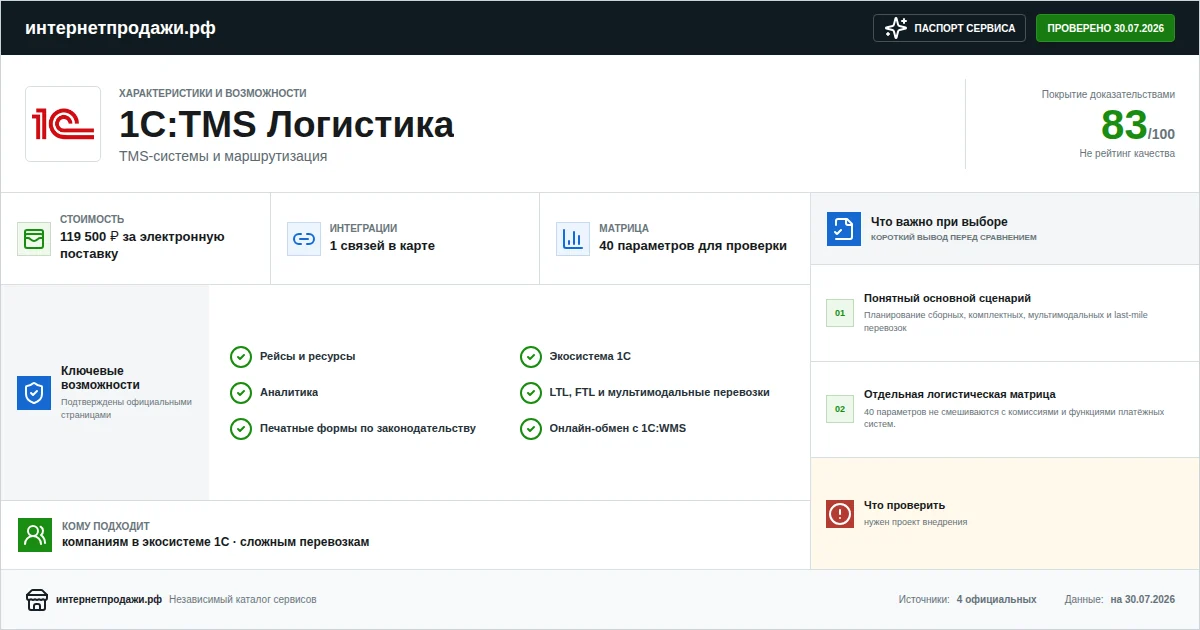Click the 1C logo thumbnail
The height and width of the screenshot is (630, 1200).
coord(63,124)
